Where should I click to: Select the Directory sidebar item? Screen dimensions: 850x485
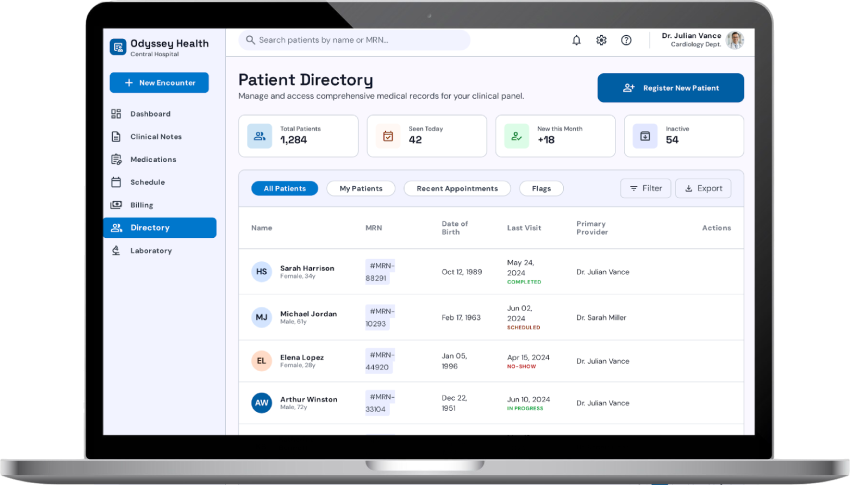[160, 228]
